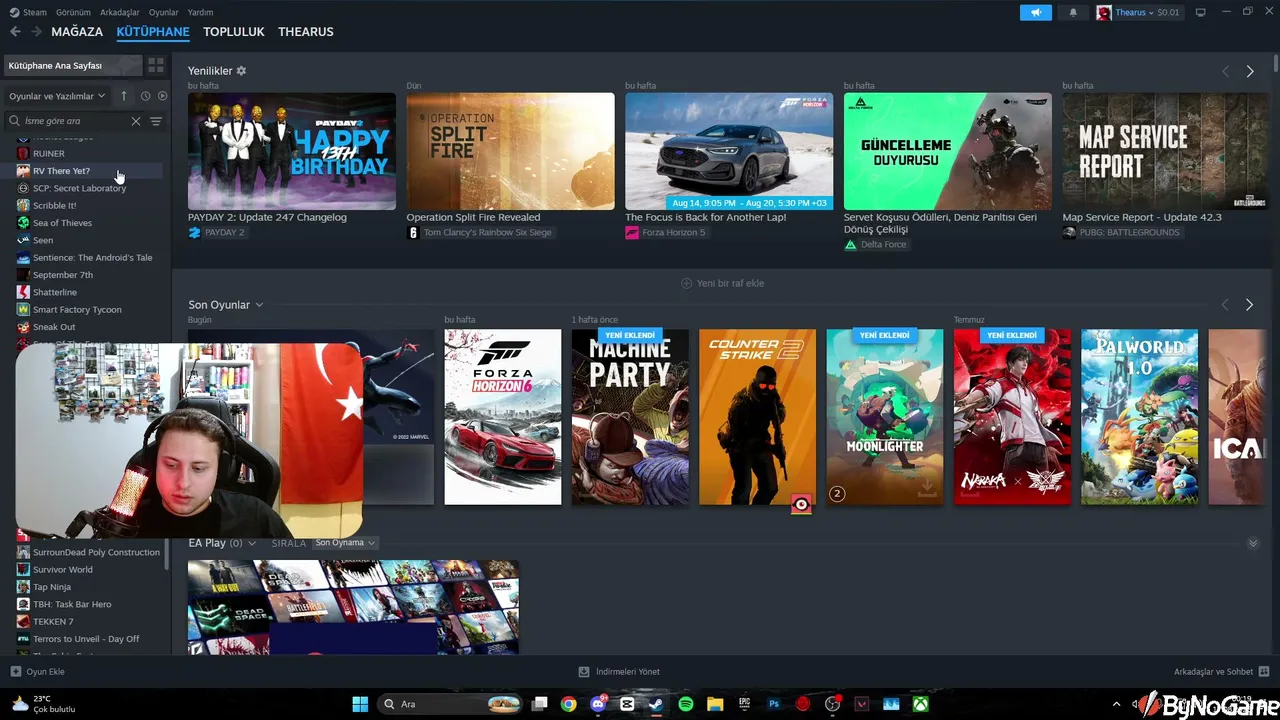Open The Focus is Back for Another Lap! link
This screenshot has height=720, width=1280.
coord(706,217)
